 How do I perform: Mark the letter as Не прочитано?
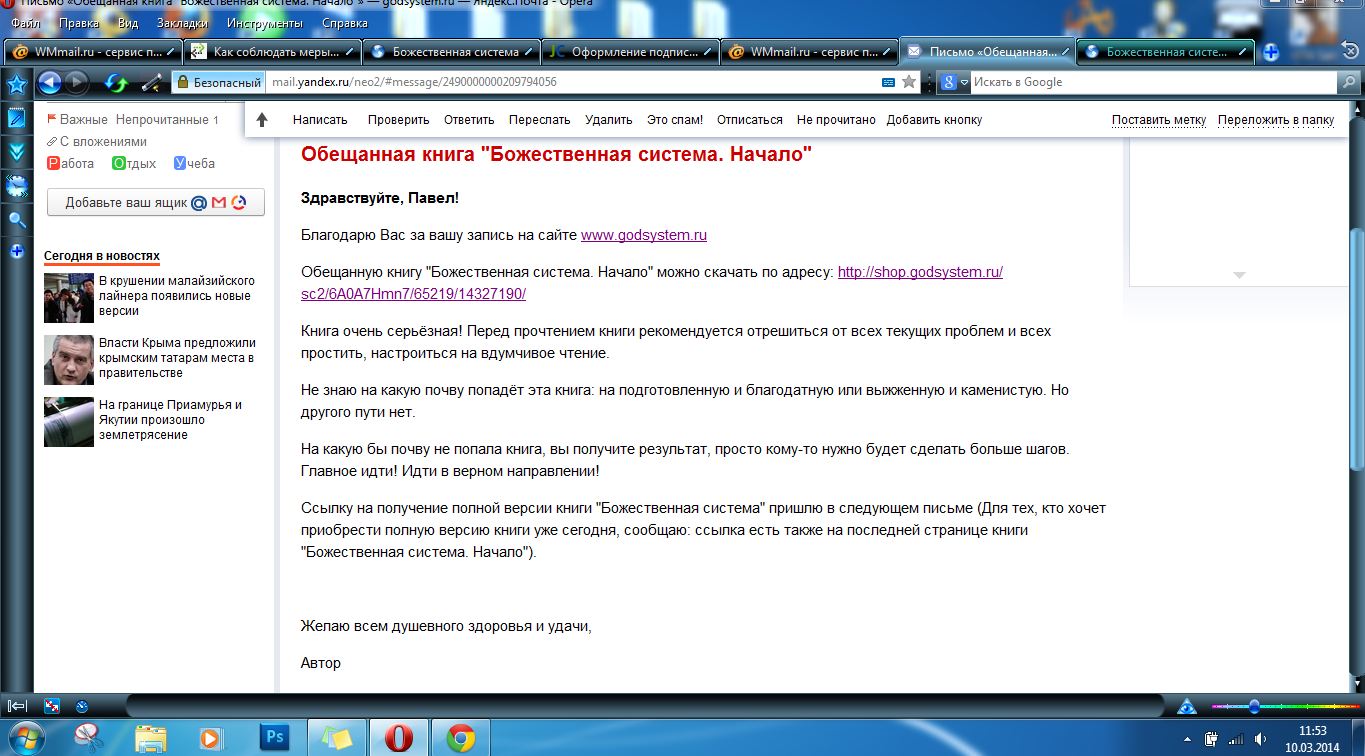[836, 120]
